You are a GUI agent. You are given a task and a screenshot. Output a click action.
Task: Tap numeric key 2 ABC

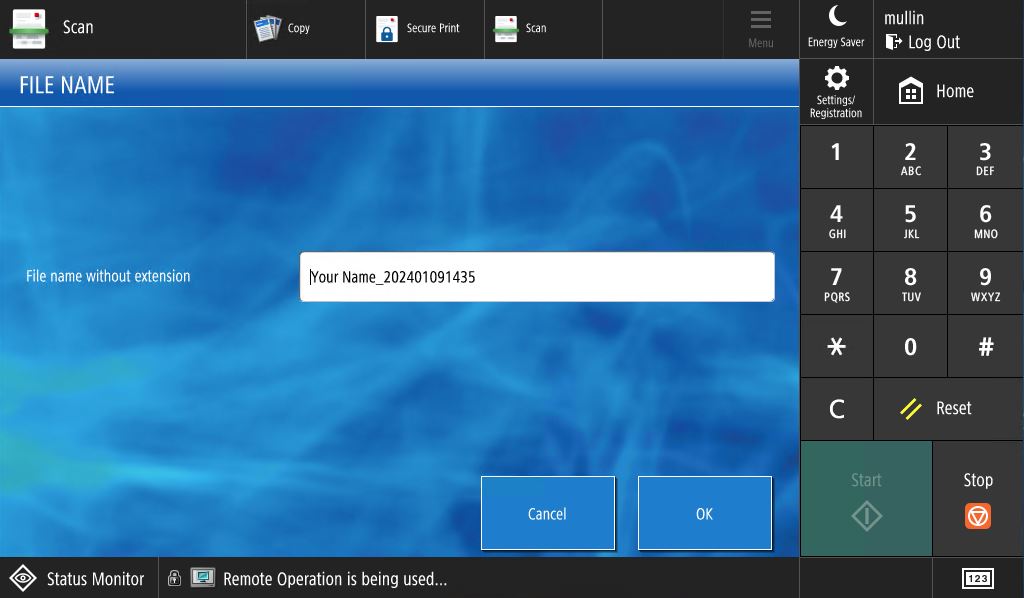(x=910, y=157)
